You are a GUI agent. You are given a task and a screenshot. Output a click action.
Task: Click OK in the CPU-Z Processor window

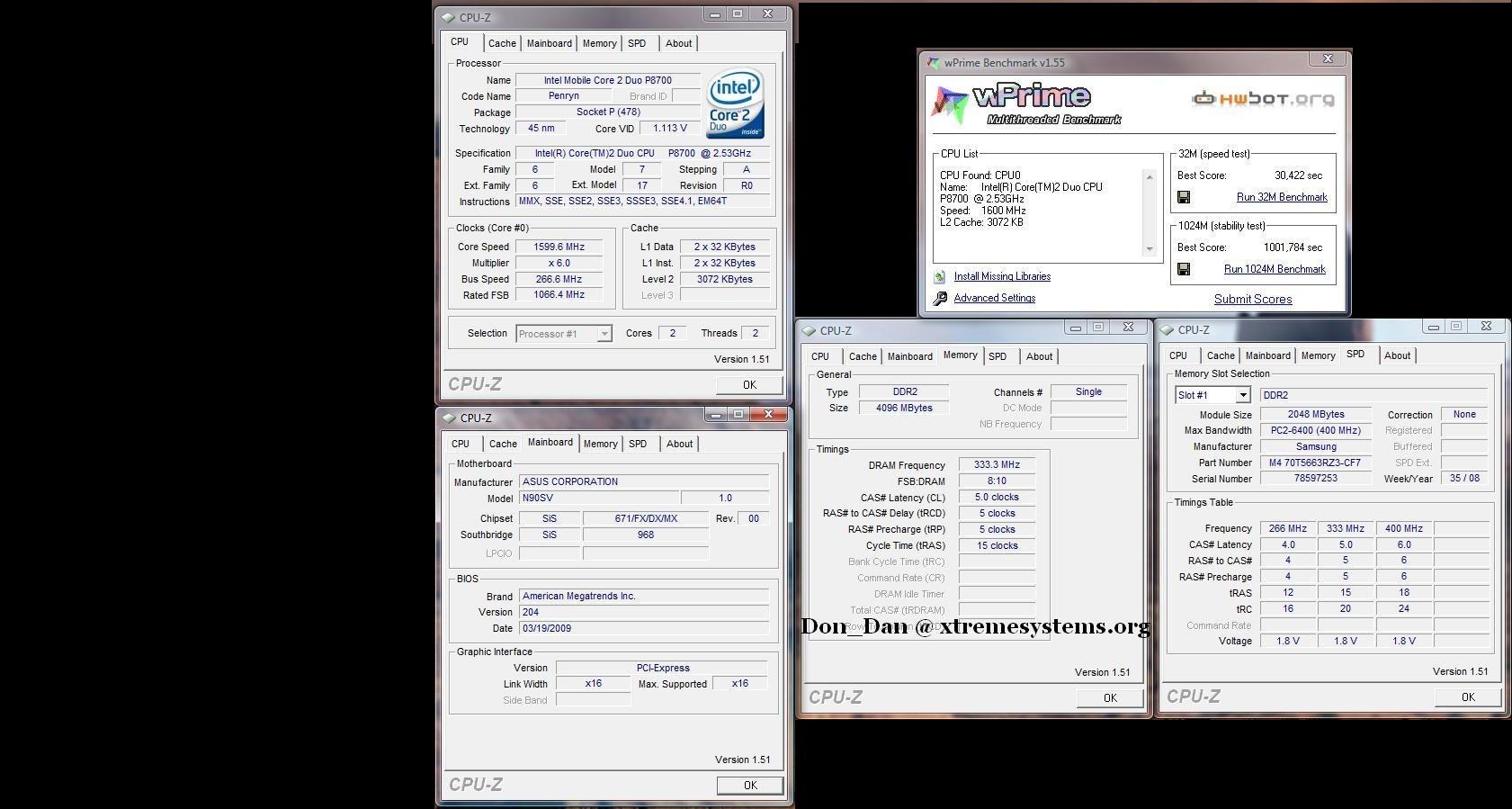749,385
